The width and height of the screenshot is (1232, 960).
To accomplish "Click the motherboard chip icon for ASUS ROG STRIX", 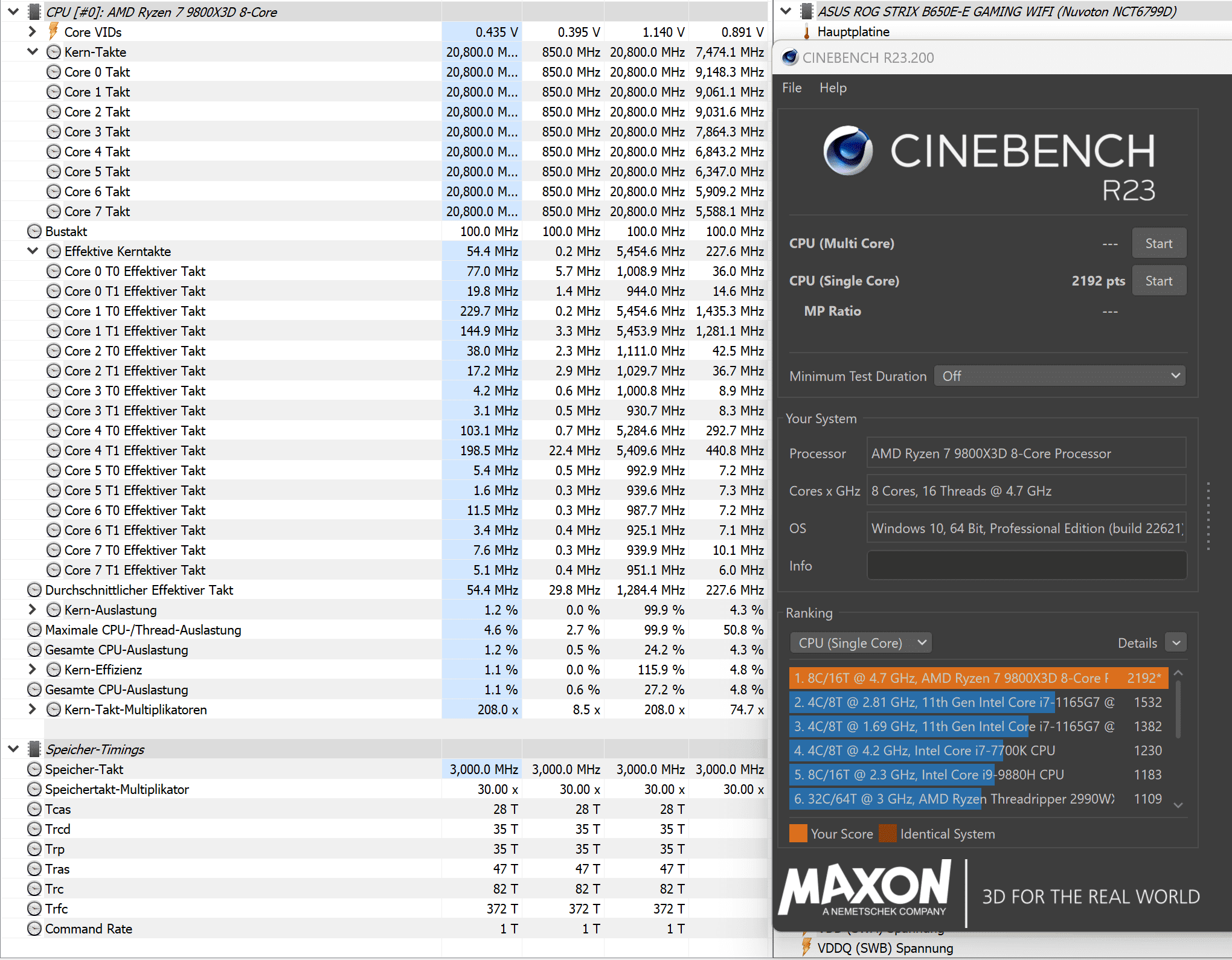I will (x=806, y=11).
